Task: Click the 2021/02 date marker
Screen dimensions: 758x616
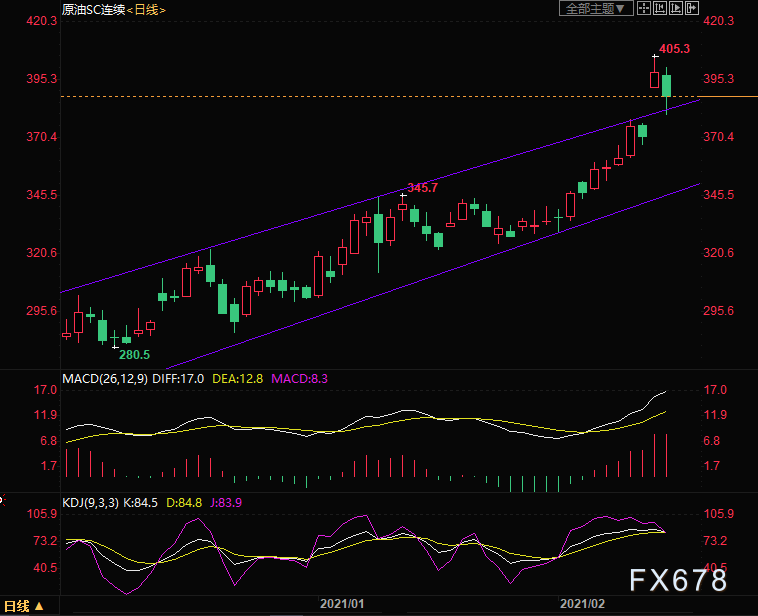Action: point(582,604)
